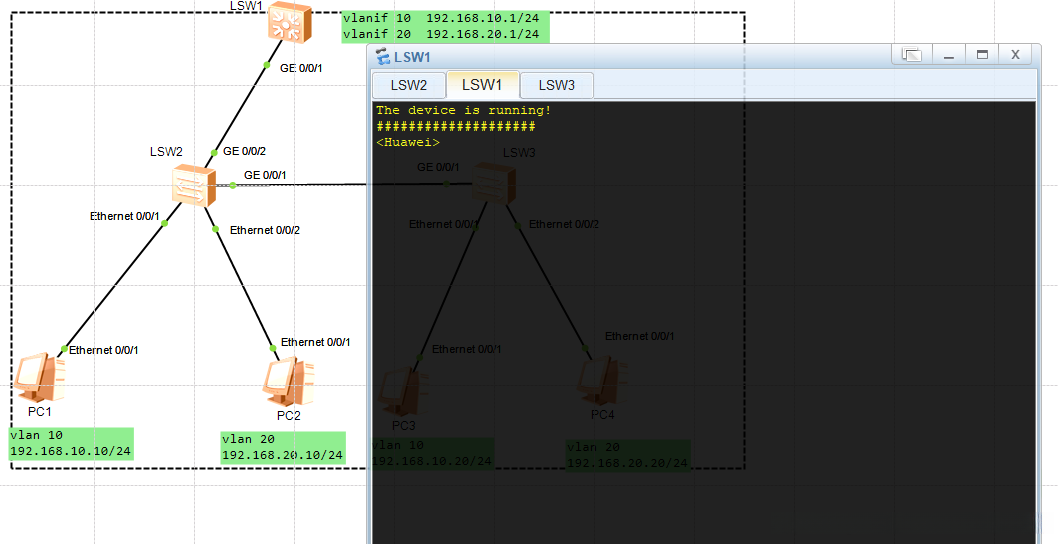Click LSW2's Ethernet 0/0/2 port label
This screenshot has width=1058, height=544.
tap(264, 230)
